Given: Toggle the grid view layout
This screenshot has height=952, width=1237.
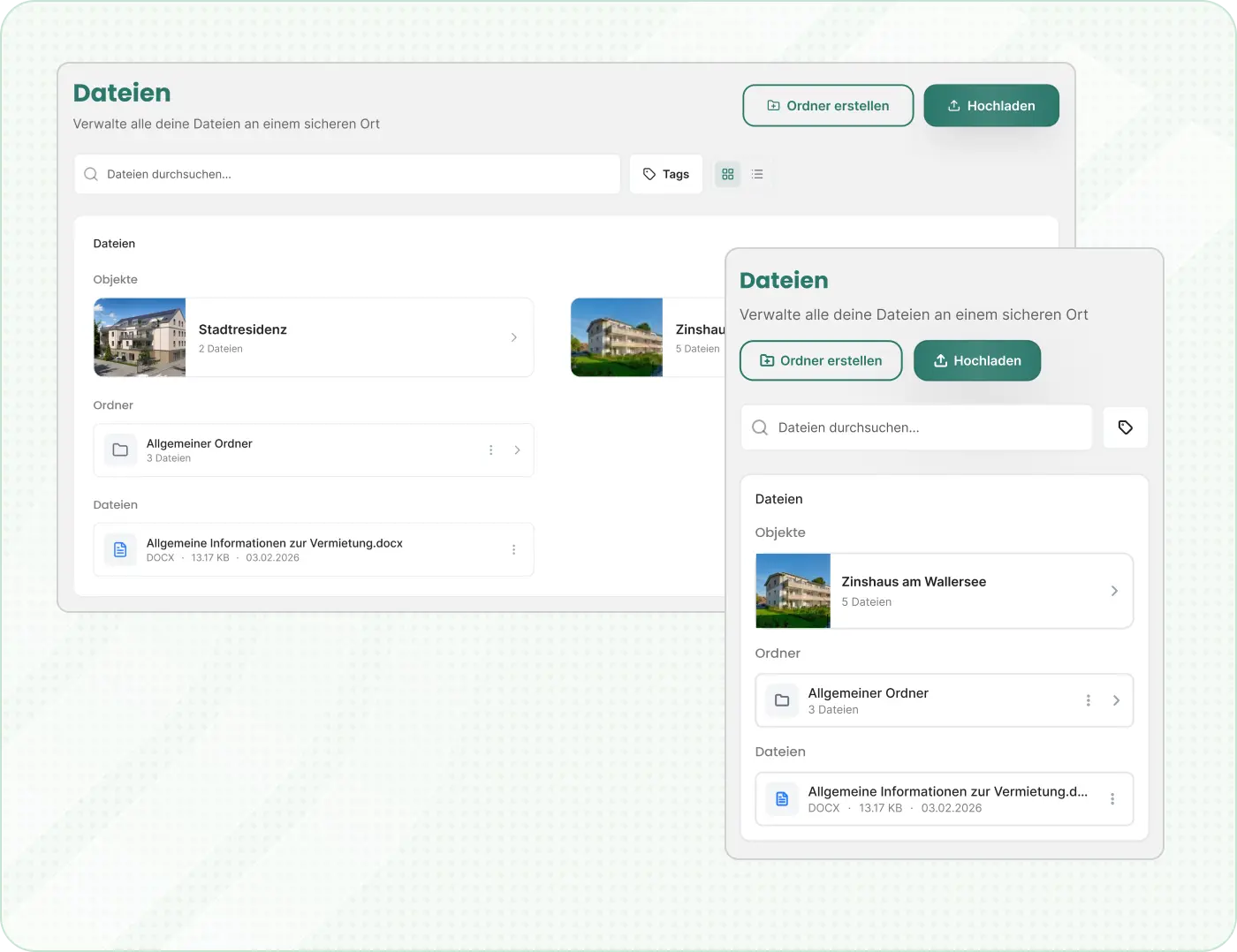Looking at the screenshot, I should 727,174.
